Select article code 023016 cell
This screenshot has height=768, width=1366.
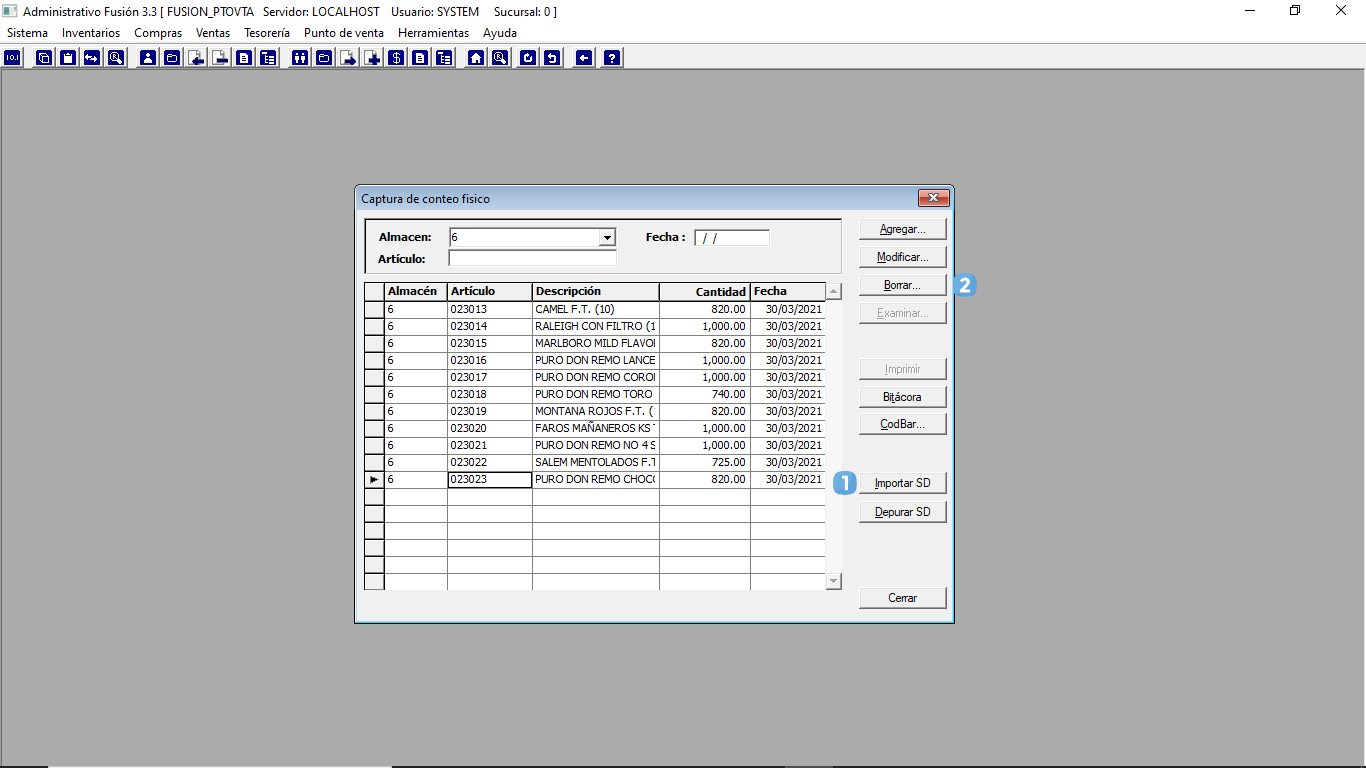[490, 360]
